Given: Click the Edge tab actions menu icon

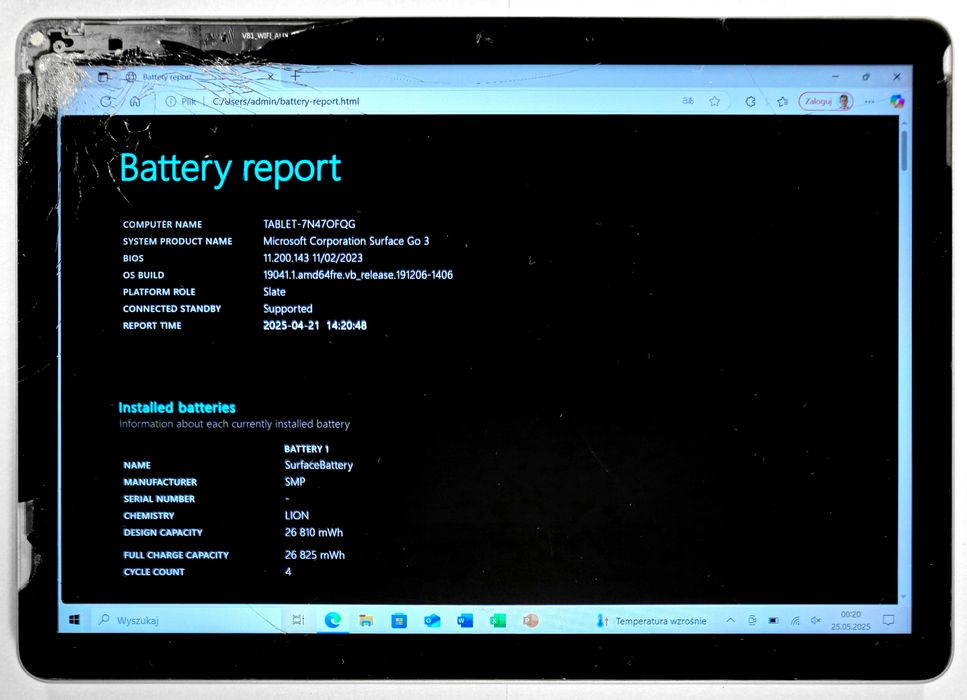Looking at the screenshot, I should click(103, 77).
